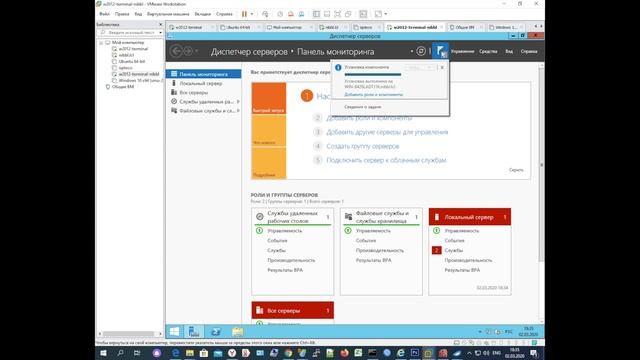Viewport: 640px width, 360px height.
Task: Click Подключить сервер к облачным службам
Action: click(386, 160)
